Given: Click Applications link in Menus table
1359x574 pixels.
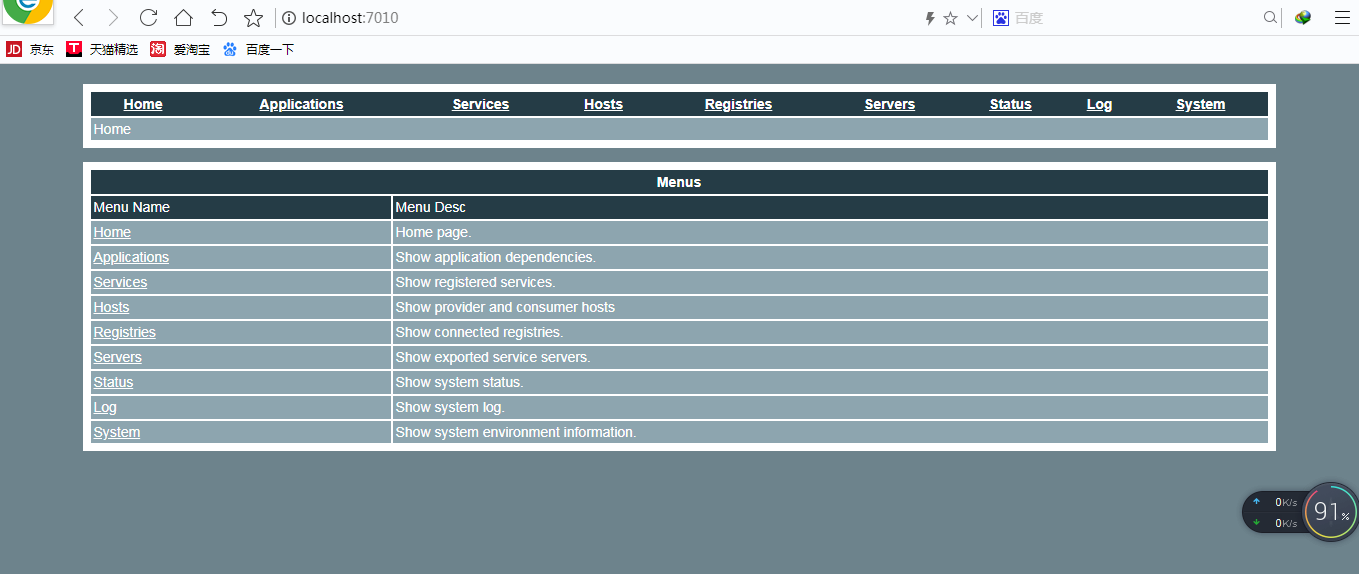Looking at the screenshot, I should [131, 257].
